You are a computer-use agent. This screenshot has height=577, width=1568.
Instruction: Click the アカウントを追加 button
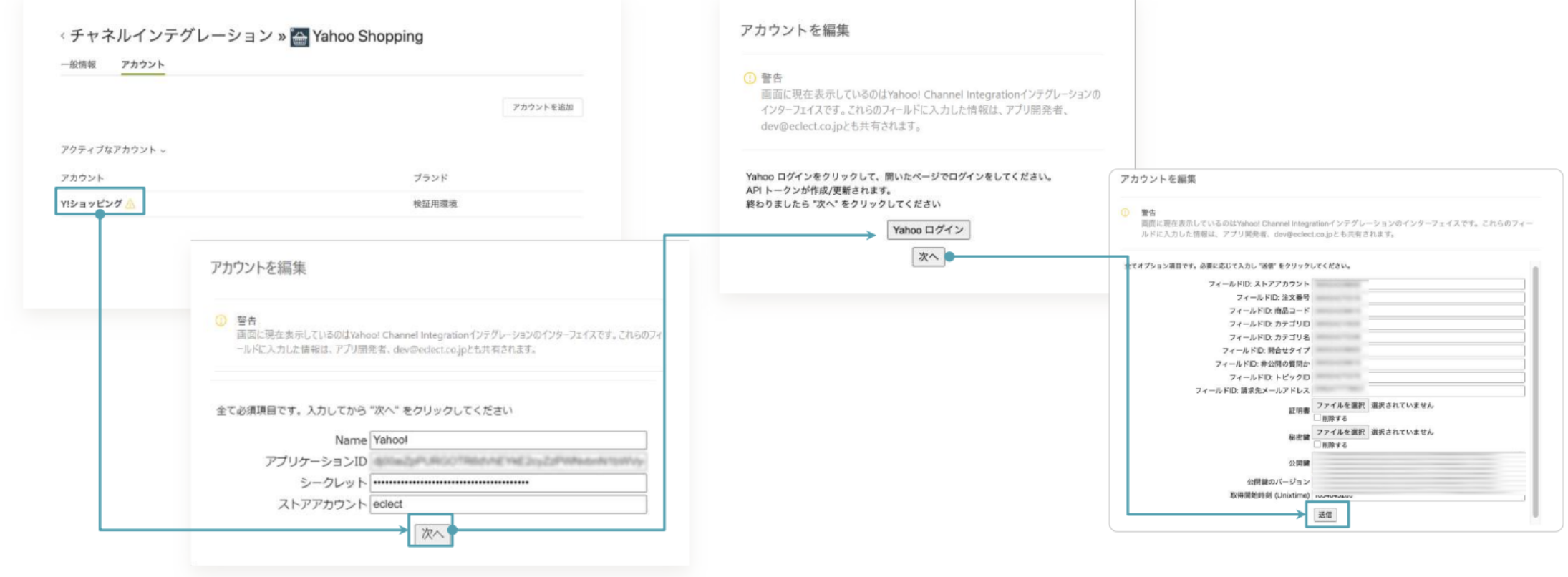click(543, 107)
